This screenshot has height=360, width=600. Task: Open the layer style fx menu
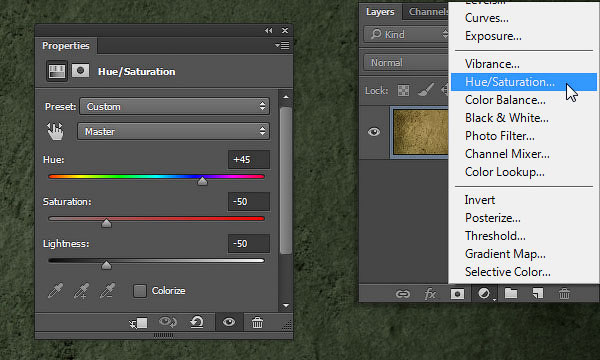[x=430, y=294]
